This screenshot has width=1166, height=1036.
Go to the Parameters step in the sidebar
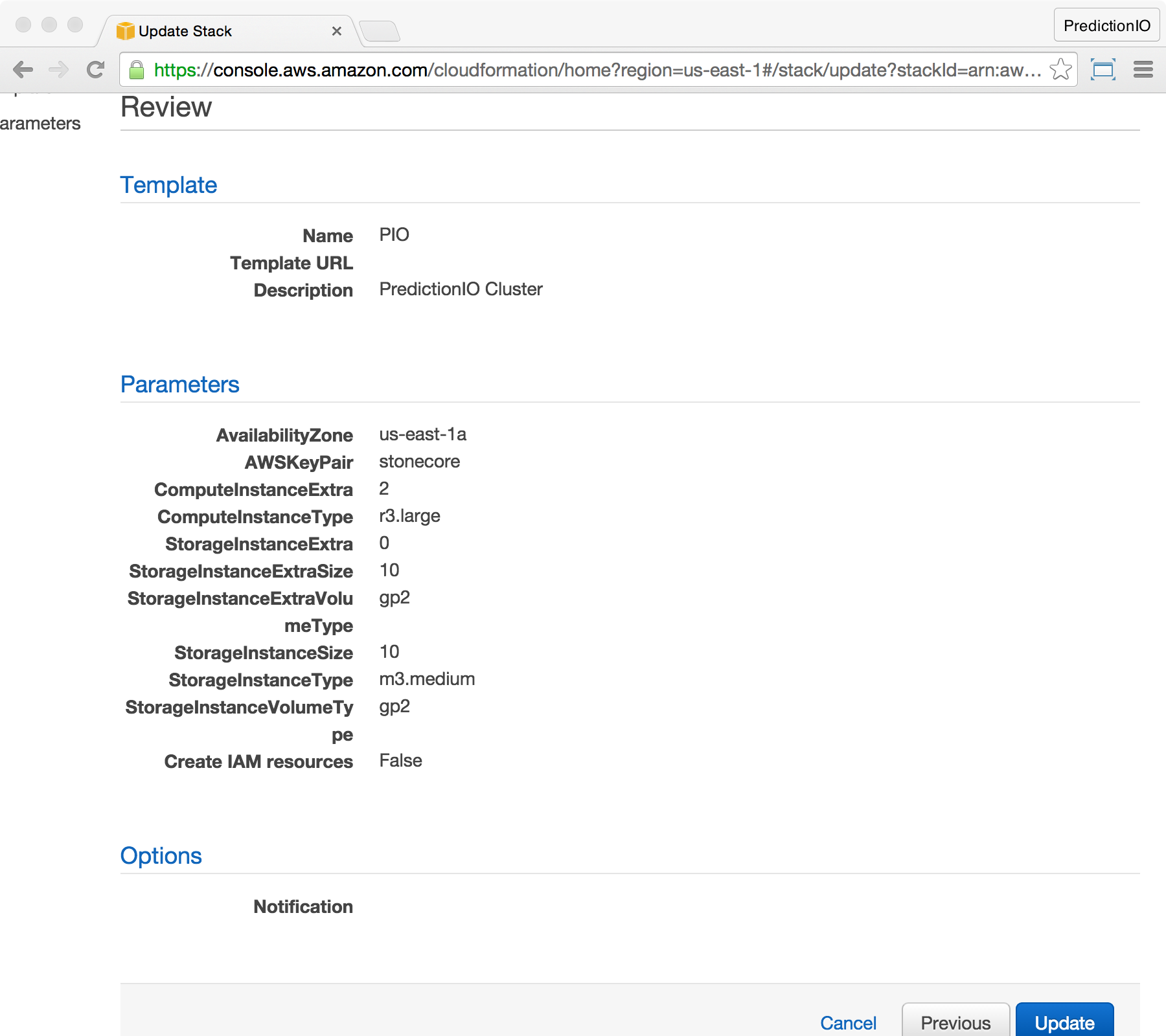pyautogui.click(x=40, y=124)
